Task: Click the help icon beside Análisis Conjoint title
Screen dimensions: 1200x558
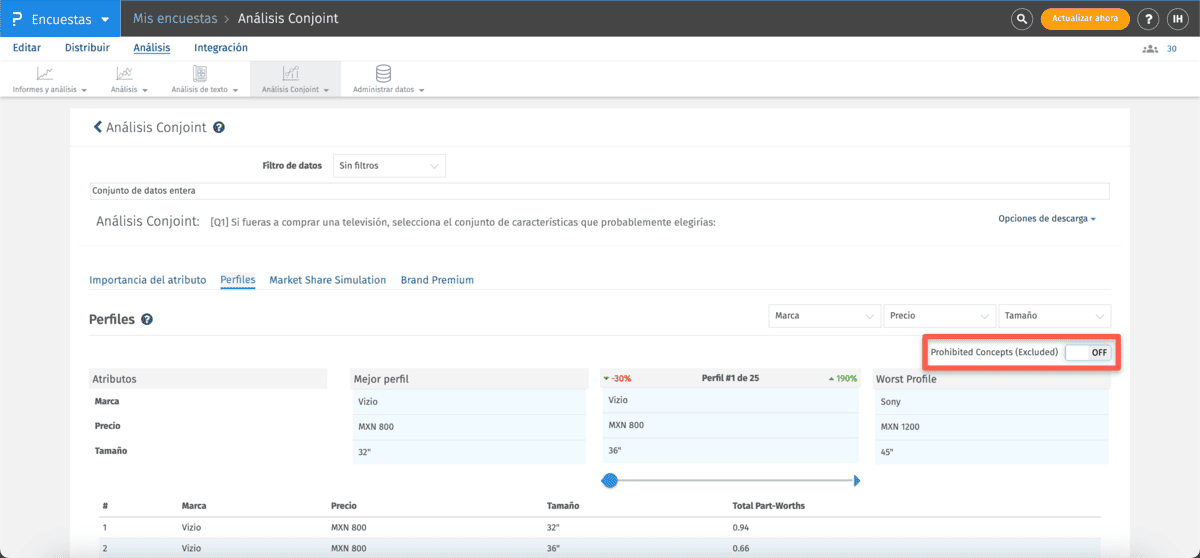Action: pyautogui.click(x=219, y=128)
